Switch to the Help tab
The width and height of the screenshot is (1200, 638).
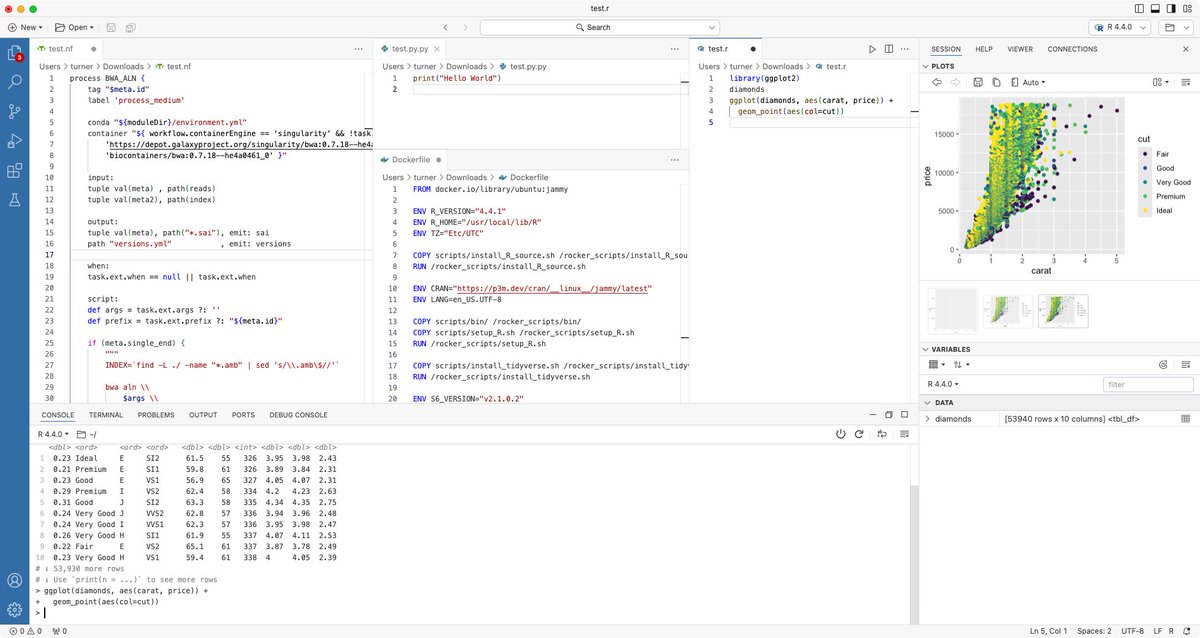(984, 48)
